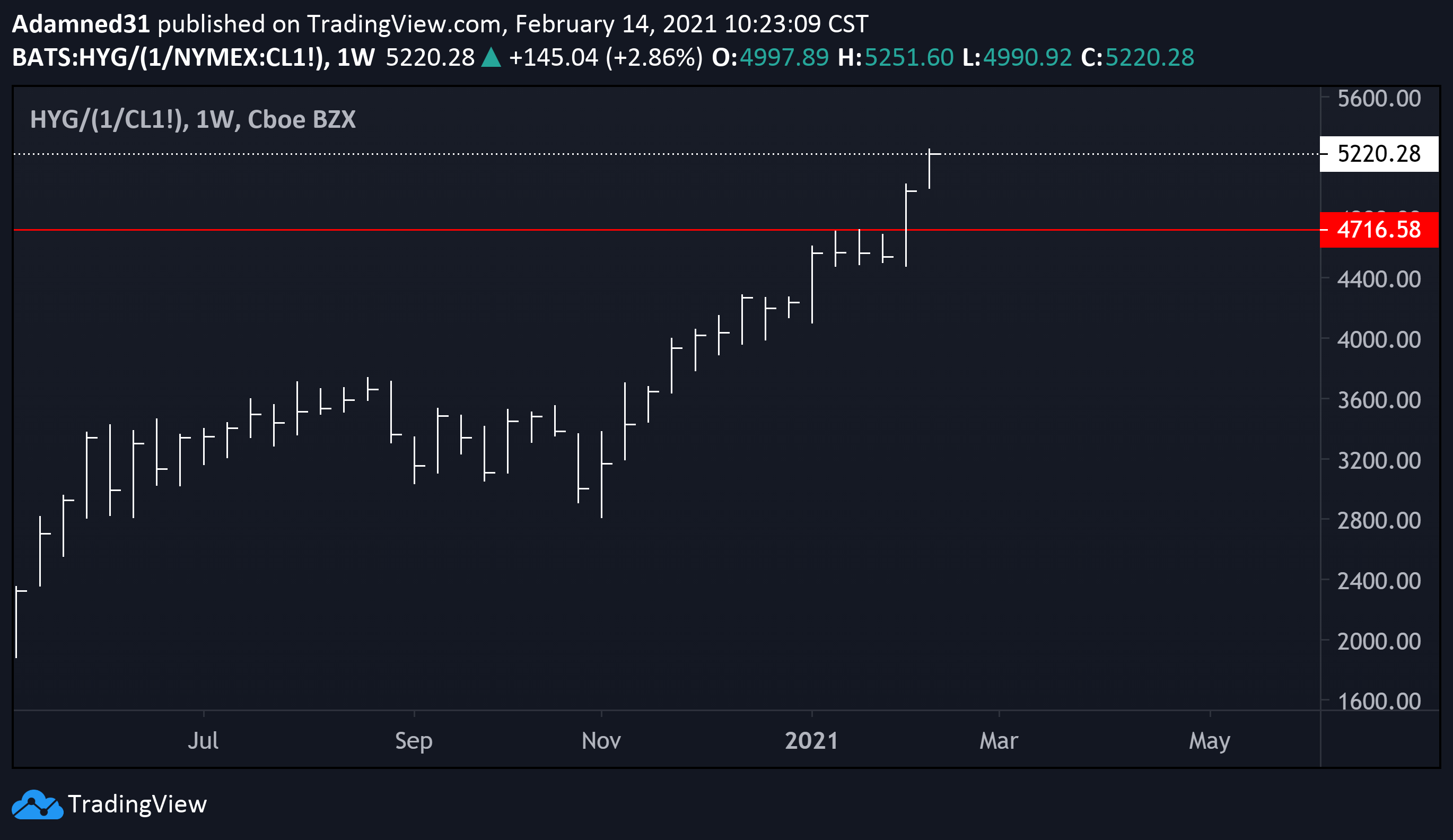1453x840 pixels.
Task: Click the close value 5220.28 in header
Action: pos(1150,58)
